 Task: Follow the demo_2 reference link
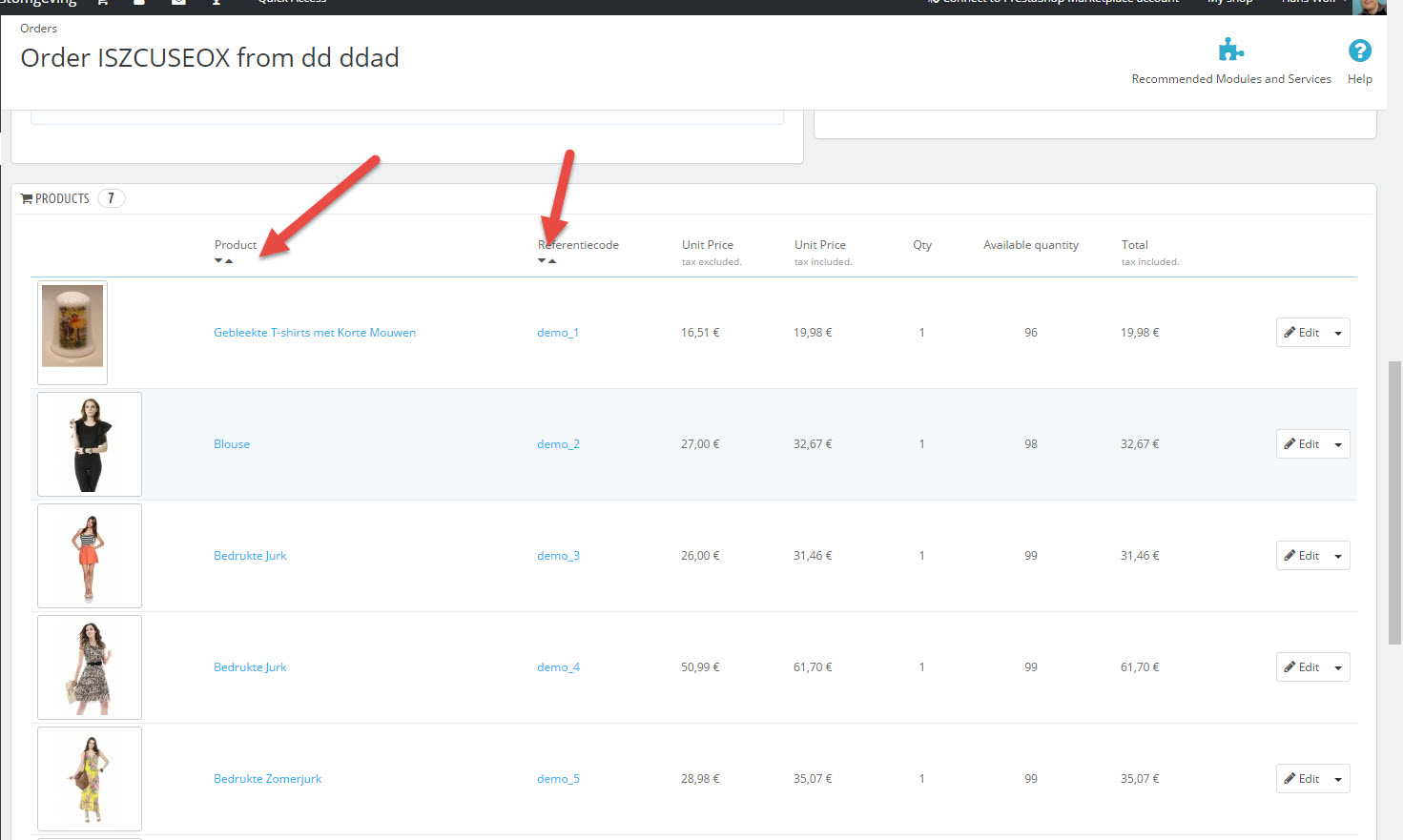[x=558, y=444]
